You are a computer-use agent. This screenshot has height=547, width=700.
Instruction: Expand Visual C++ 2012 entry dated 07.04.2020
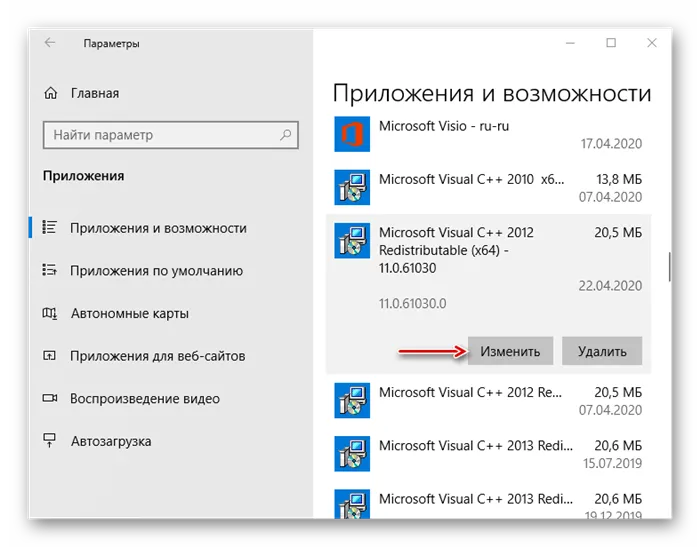[x=490, y=401]
